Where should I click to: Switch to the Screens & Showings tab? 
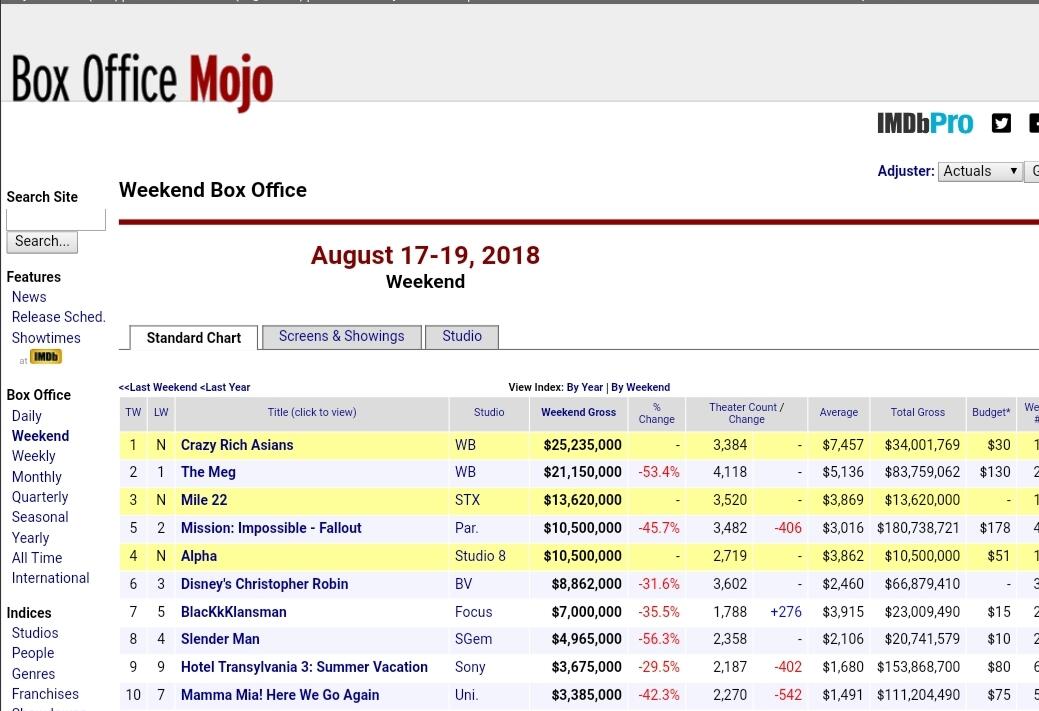[x=341, y=337]
